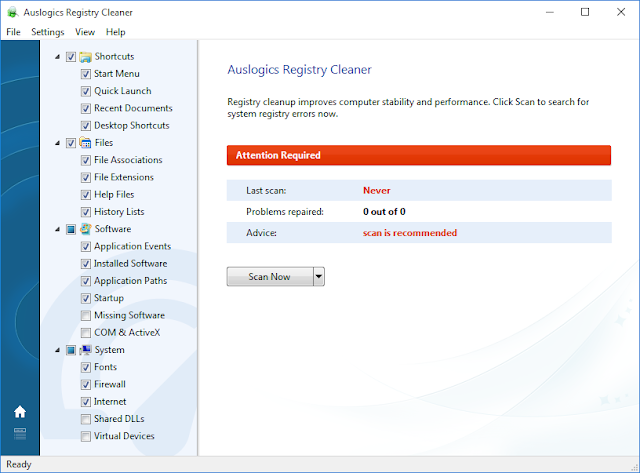Open the list view icon below Home
The height and width of the screenshot is (473, 640).
point(20,434)
